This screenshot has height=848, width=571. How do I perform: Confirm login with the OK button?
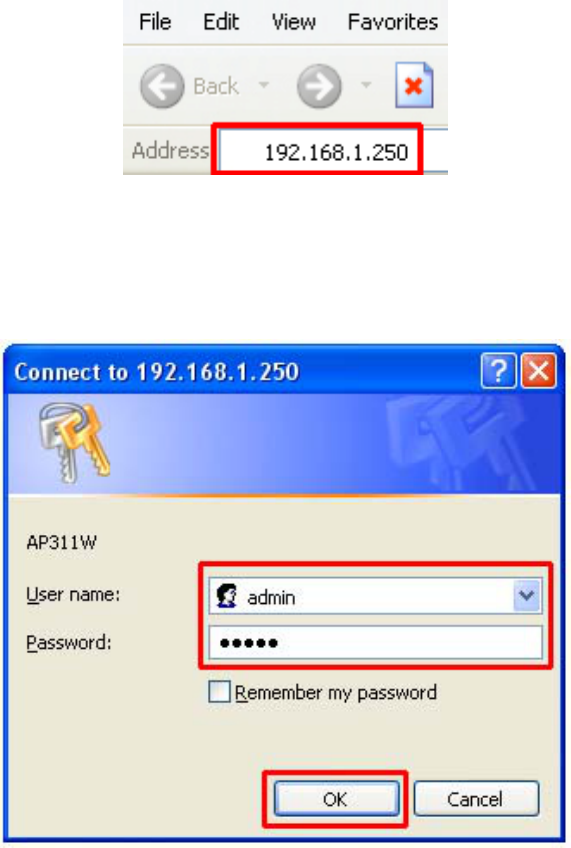pos(336,799)
